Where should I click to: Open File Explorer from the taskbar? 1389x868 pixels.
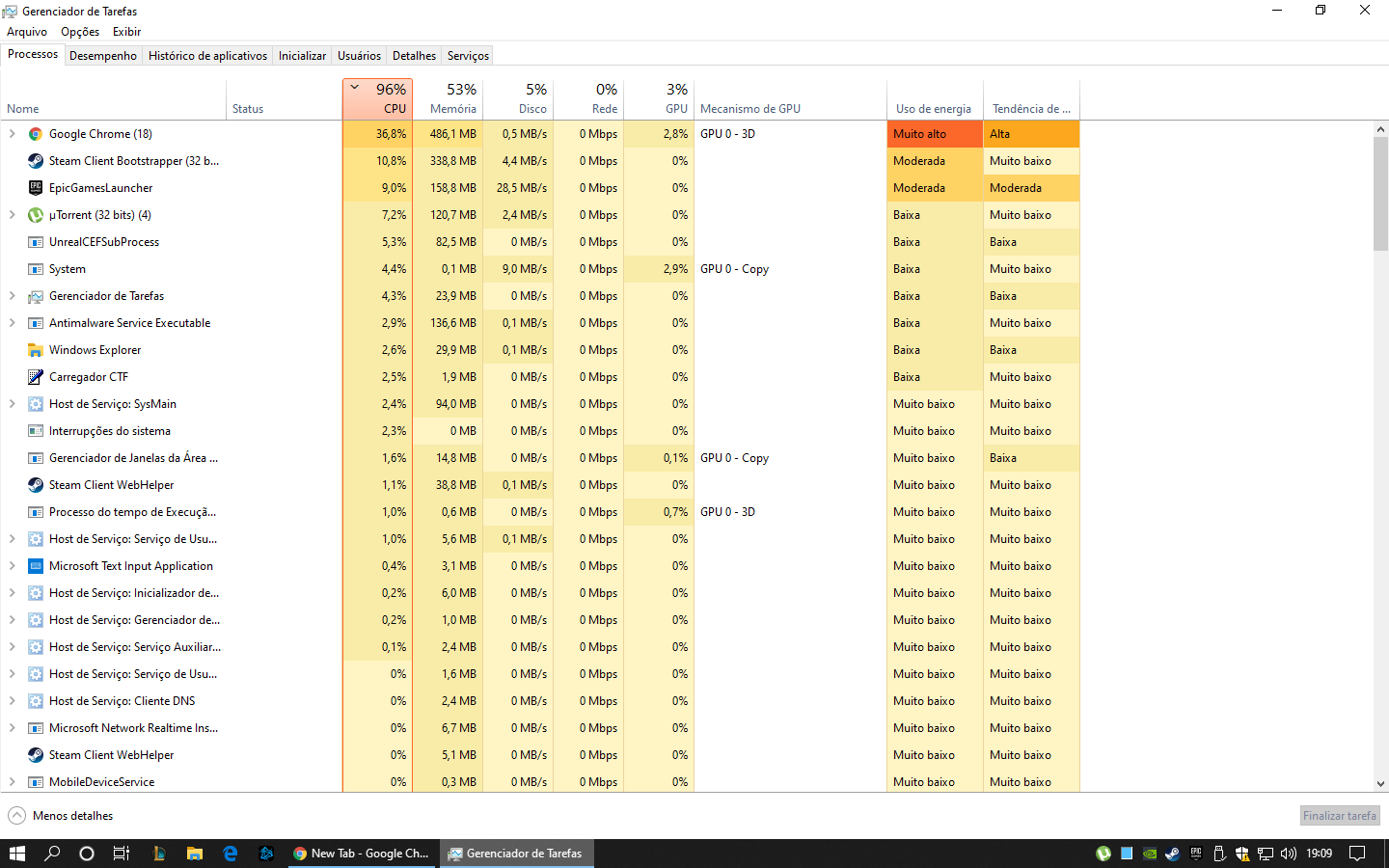point(195,854)
